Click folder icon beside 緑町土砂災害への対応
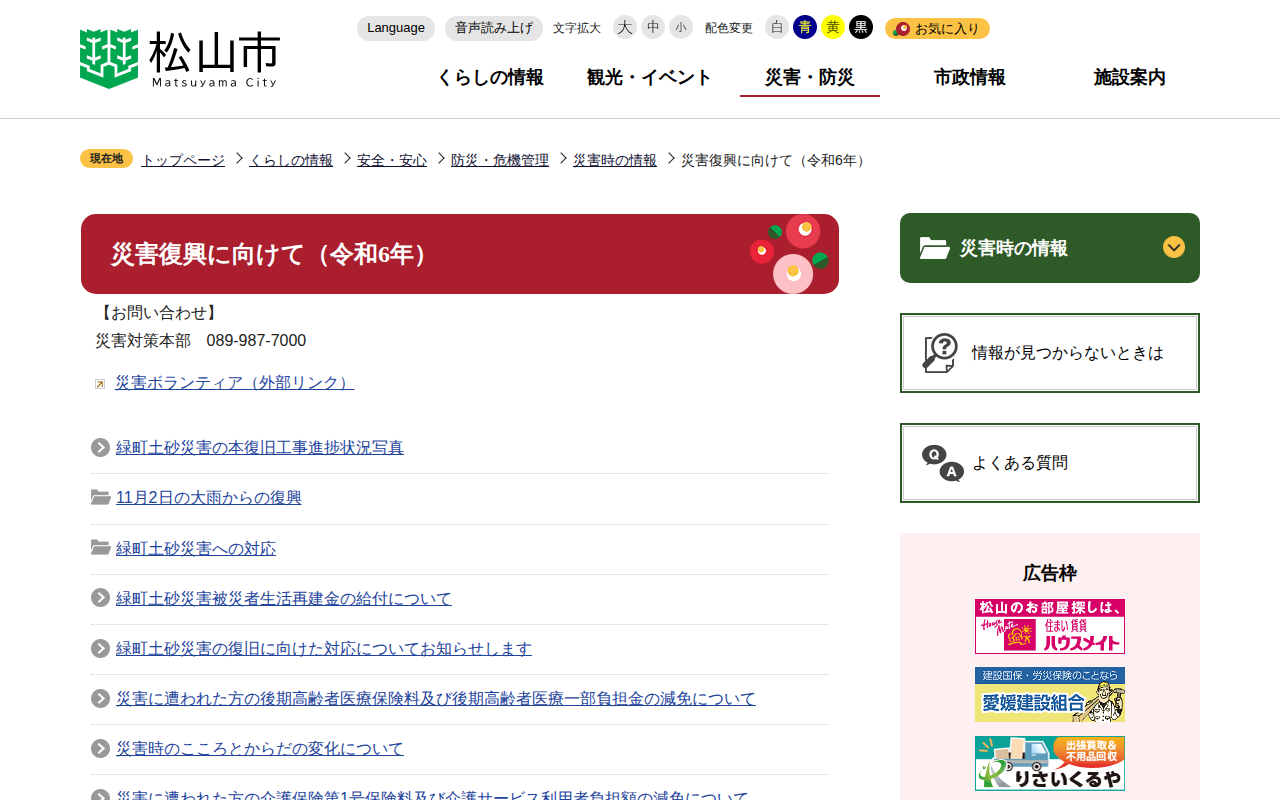Viewport: 1280px width, 800px height. click(x=100, y=547)
